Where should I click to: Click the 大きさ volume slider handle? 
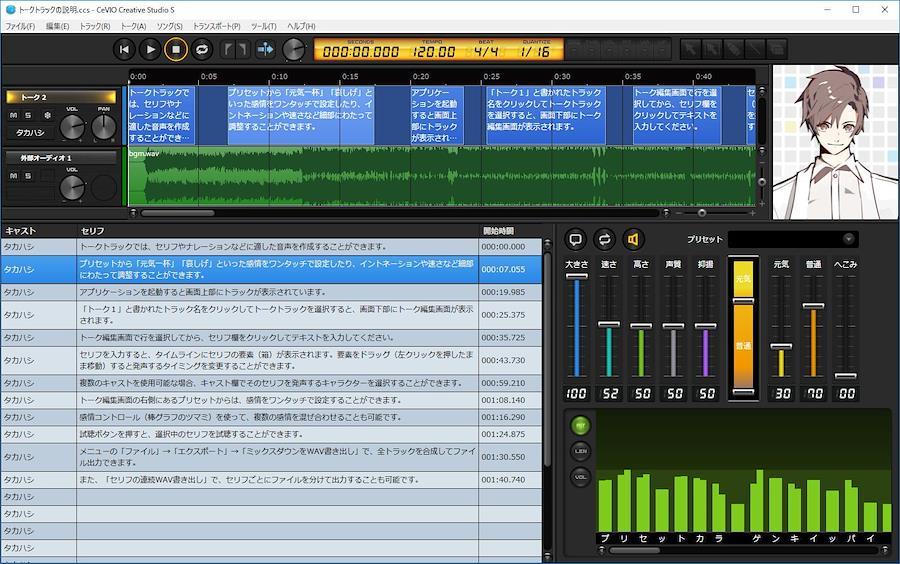pyautogui.click(x=576, y=277)
